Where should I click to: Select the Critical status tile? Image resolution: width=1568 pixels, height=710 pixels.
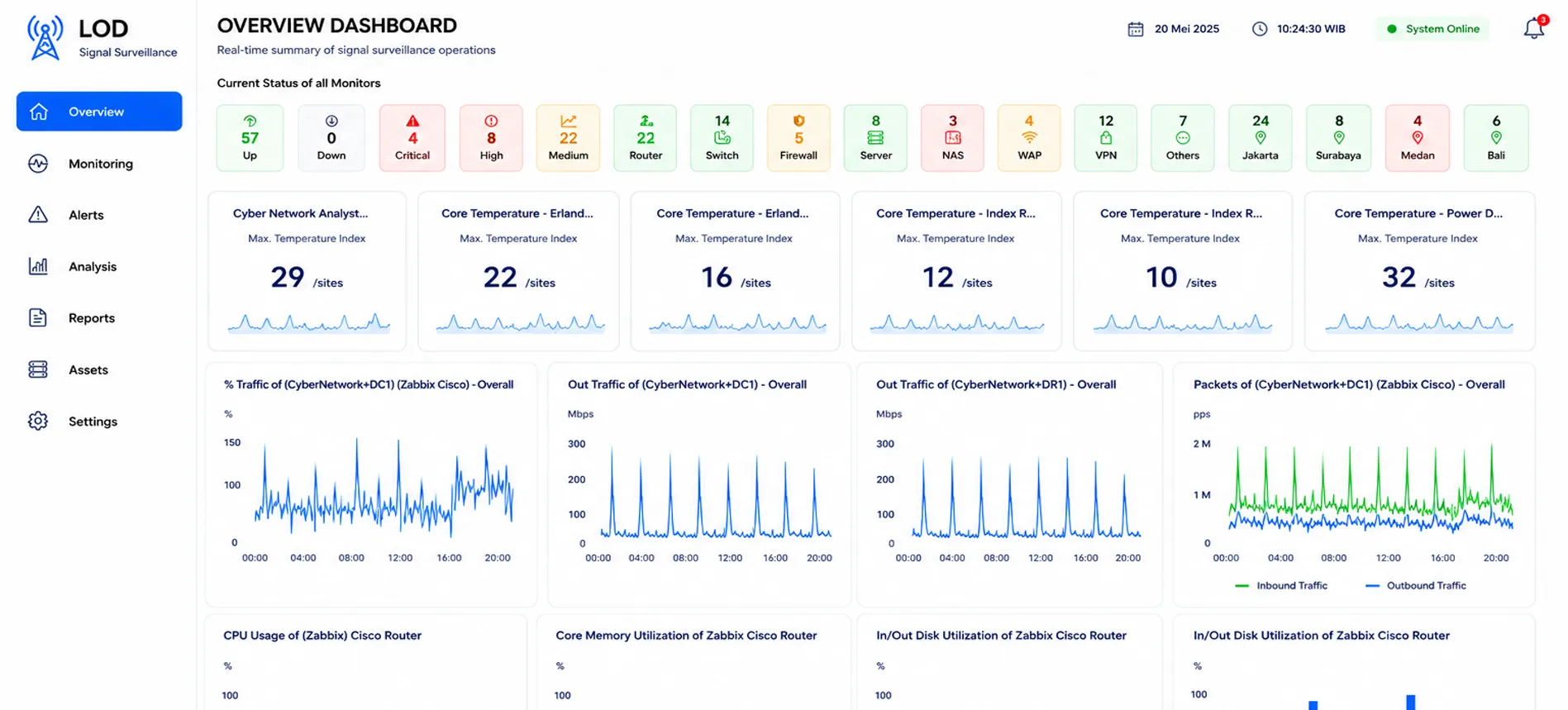tap(412, 138)
